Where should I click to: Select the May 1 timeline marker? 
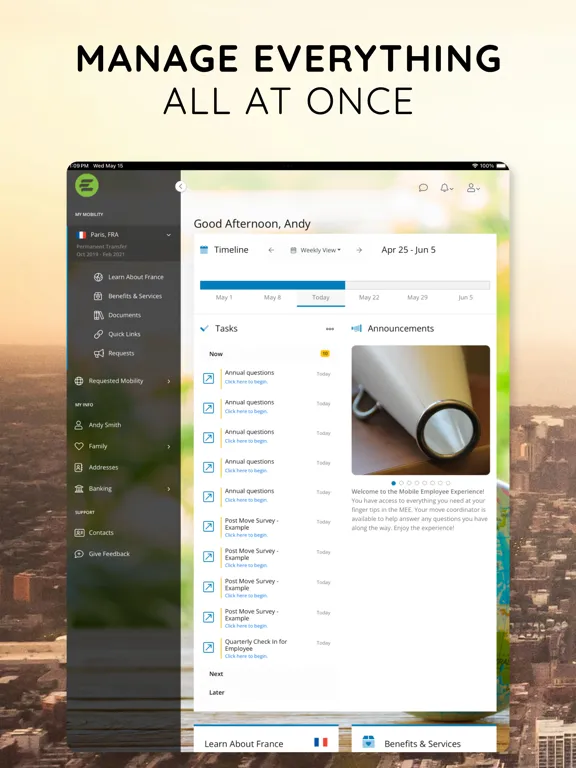pyautogui.click(x=224, y=297)
